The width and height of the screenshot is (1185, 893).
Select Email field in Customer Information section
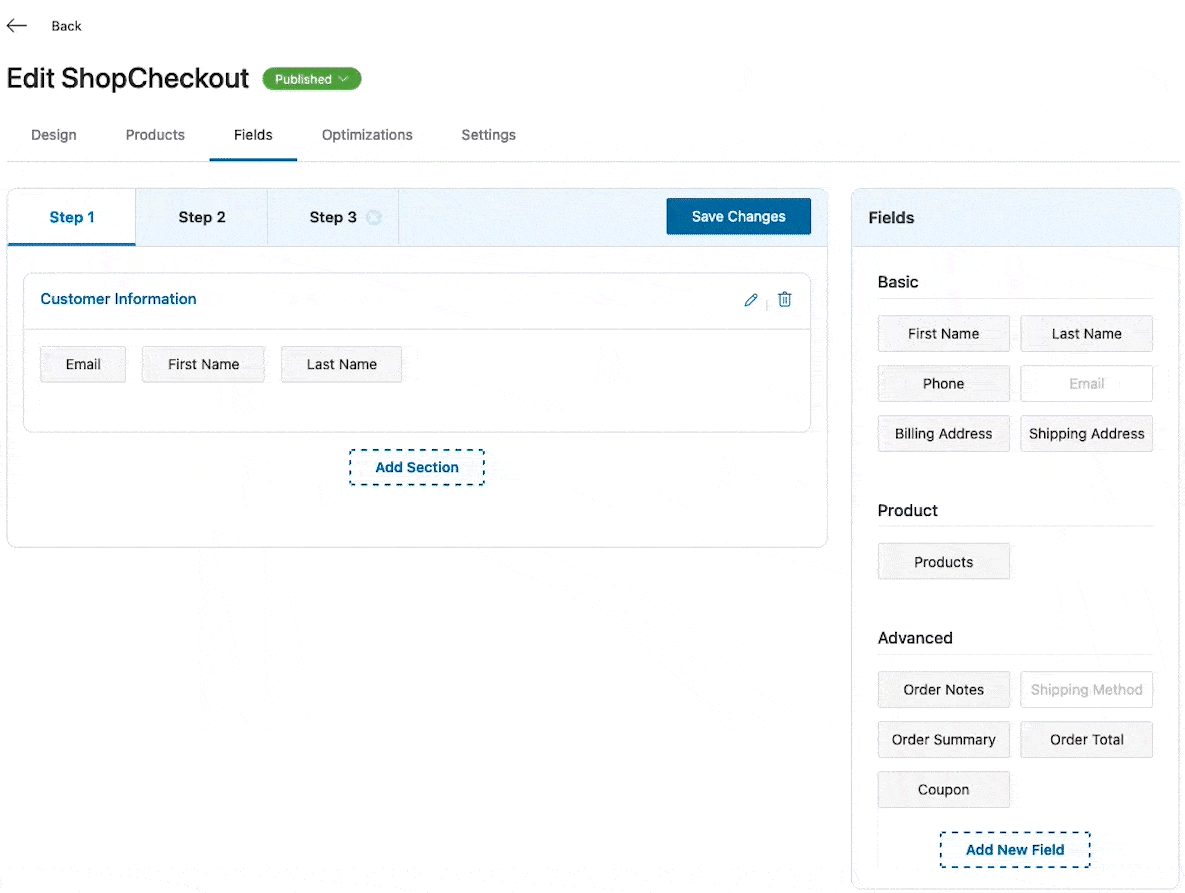[x=83, y=364]
